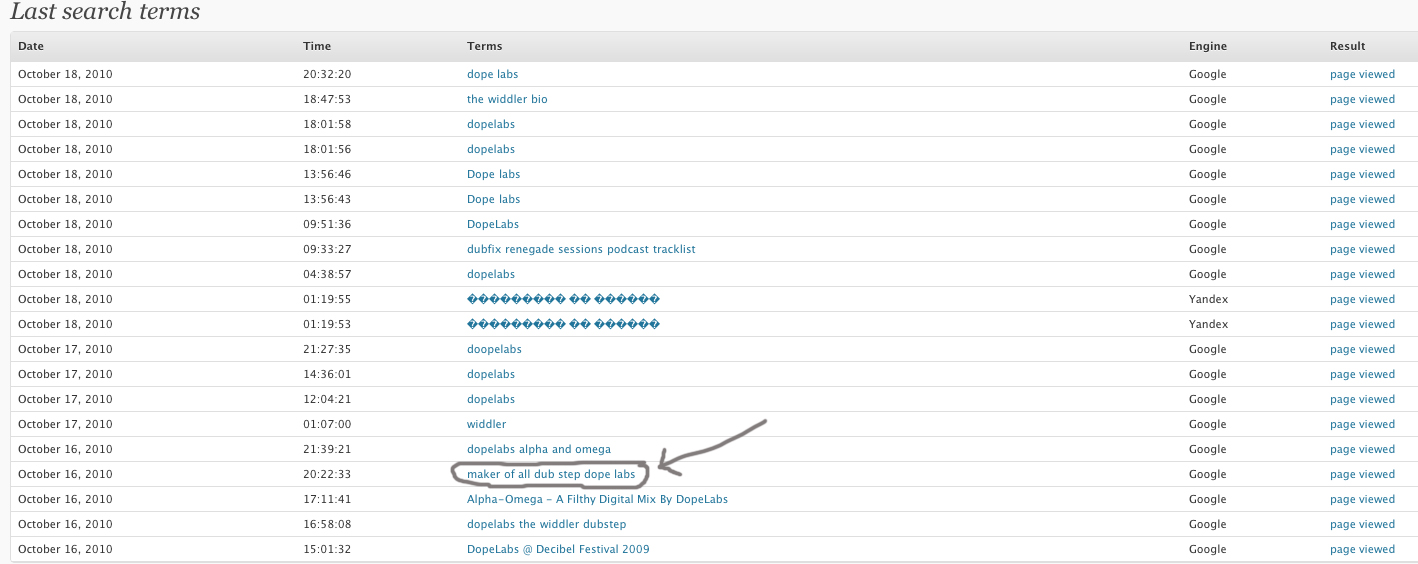
Task: Open the "DopeLabs" term at 09:51:36
Action: click(x=493, y=224)
